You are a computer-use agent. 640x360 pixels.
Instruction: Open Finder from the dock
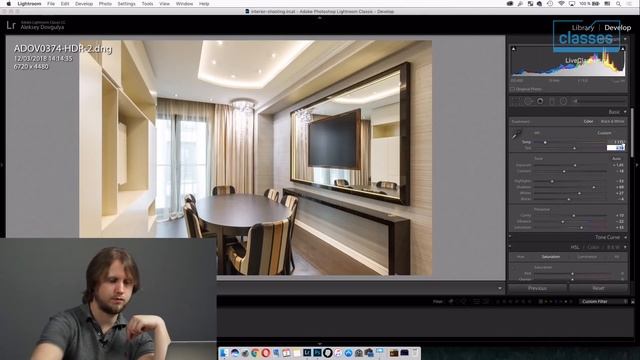[x=224, y=353]
